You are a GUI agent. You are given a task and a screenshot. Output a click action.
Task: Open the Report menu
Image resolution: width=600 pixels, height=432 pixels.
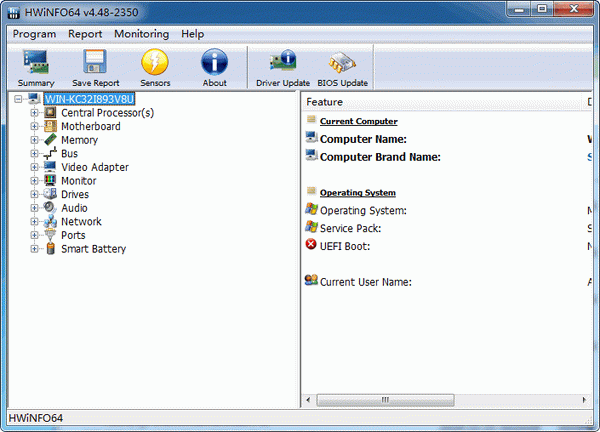point(85,33)
